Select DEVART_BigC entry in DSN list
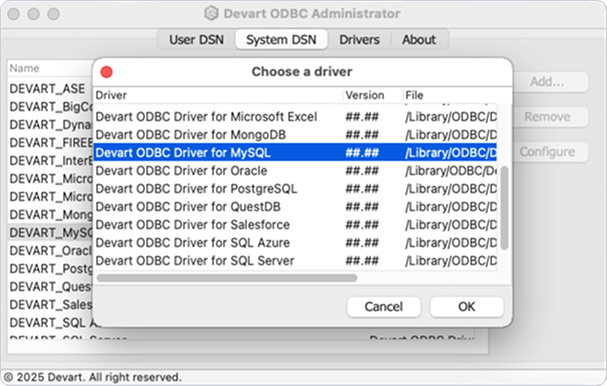This screenshot has height=386, width=607. pos(51,106)
